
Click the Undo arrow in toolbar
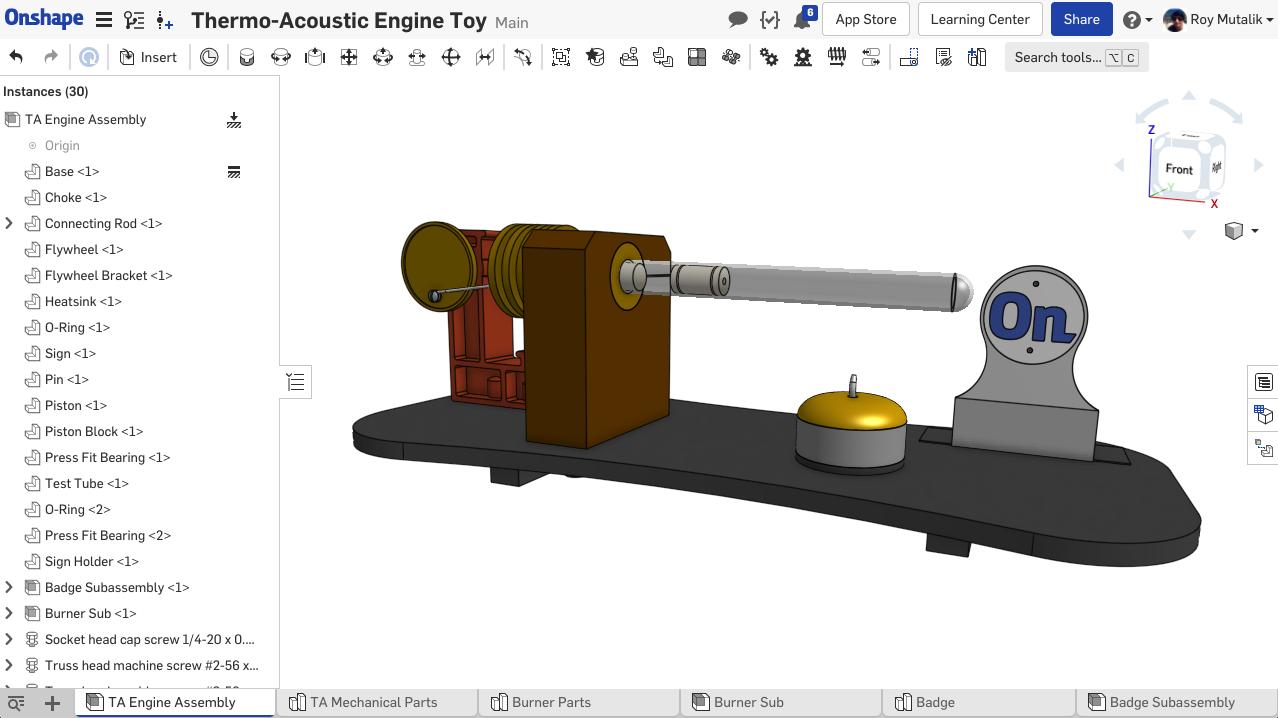point(16,57)
